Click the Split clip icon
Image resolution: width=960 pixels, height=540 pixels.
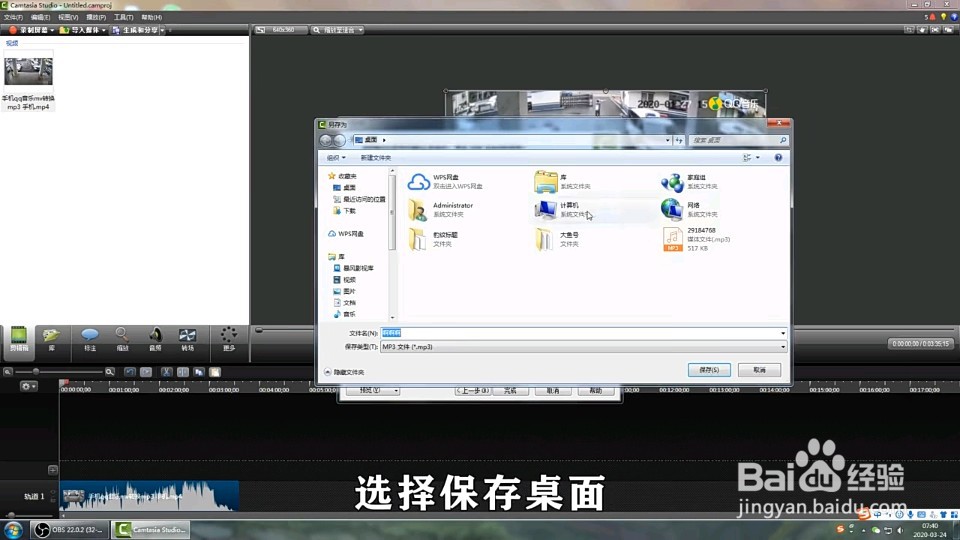(182, 372)
